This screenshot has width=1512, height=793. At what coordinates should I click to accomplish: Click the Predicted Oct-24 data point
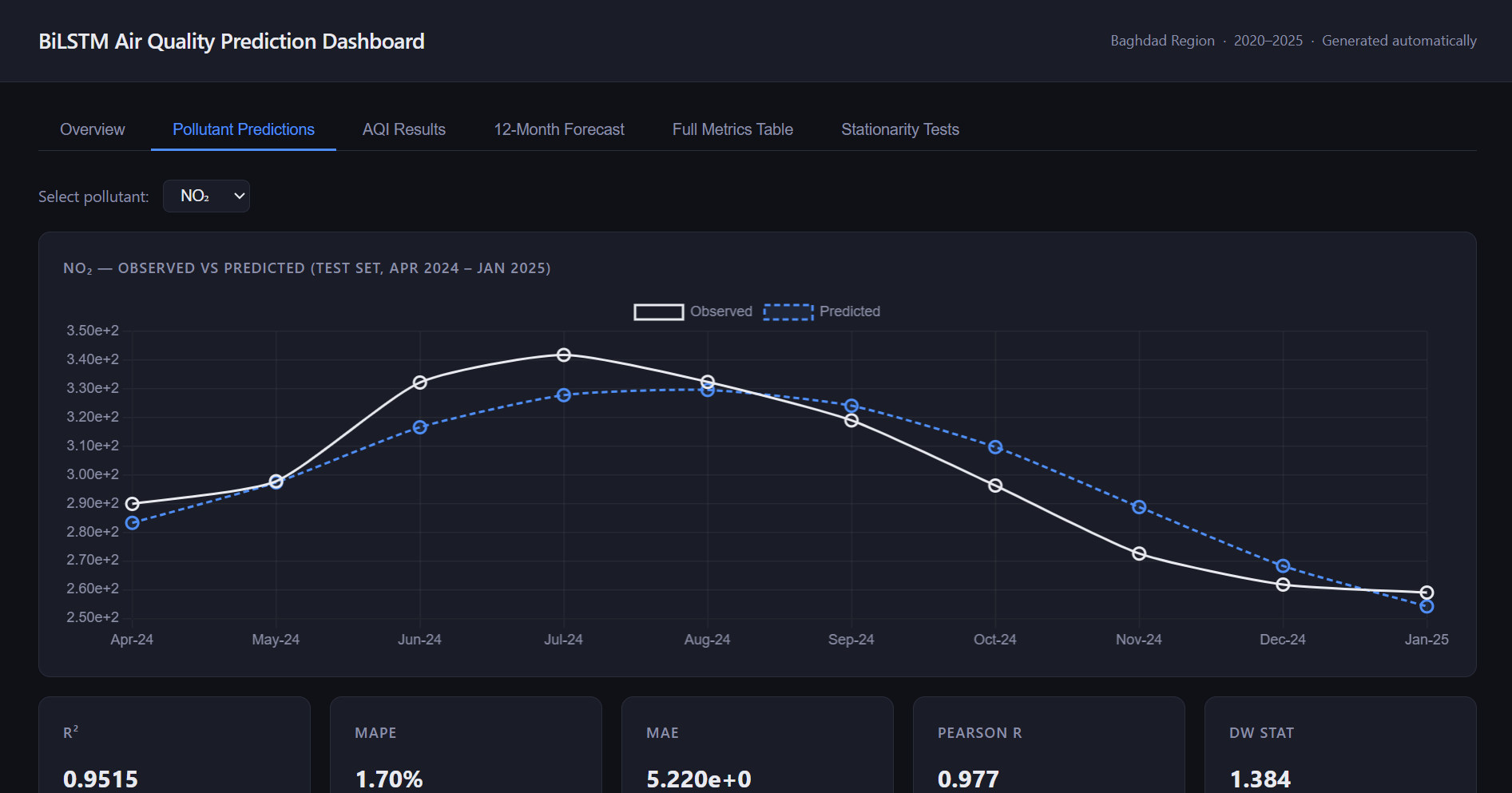(995, 447)
